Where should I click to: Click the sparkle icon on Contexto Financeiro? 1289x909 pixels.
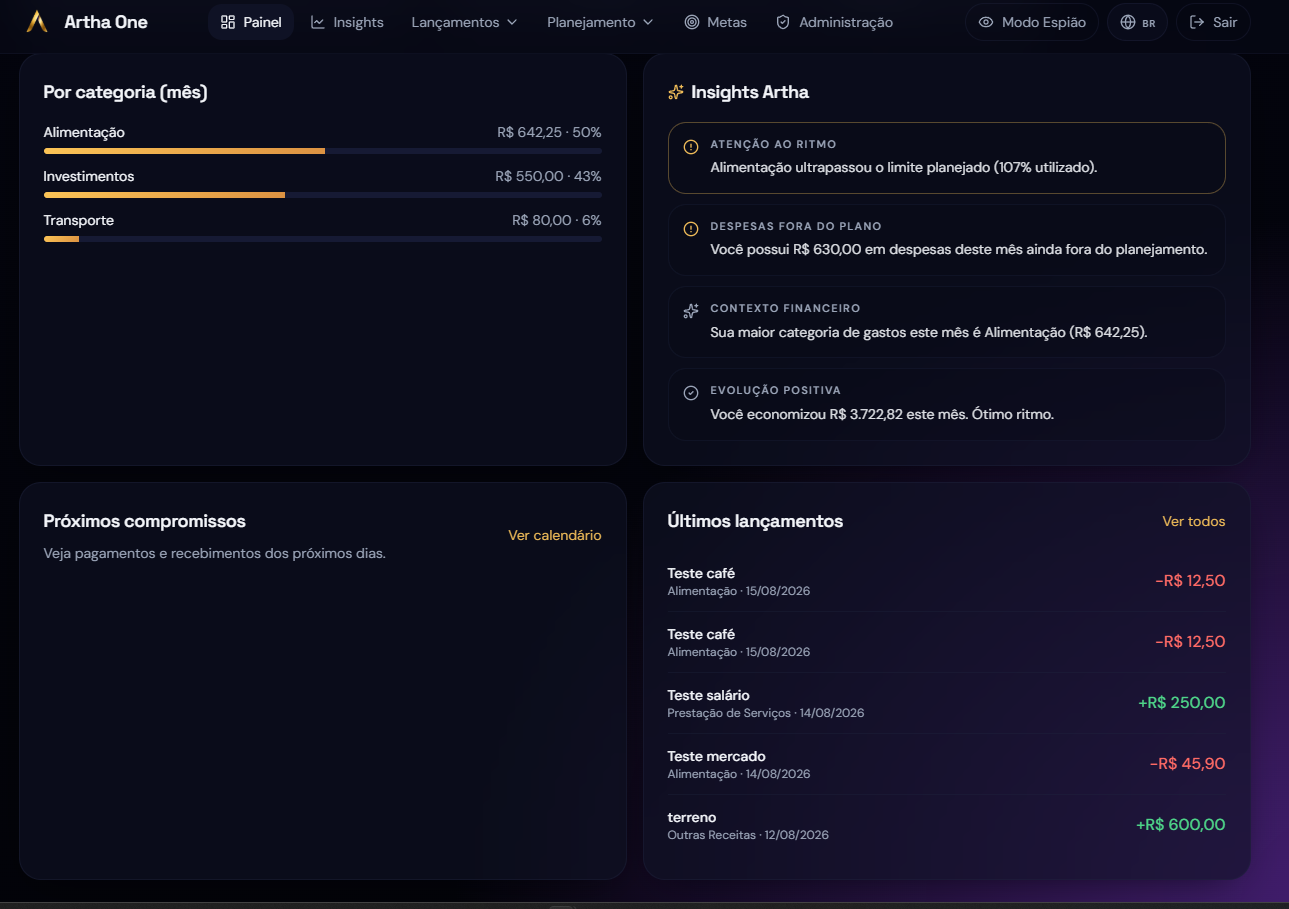(x=691, y=311)
